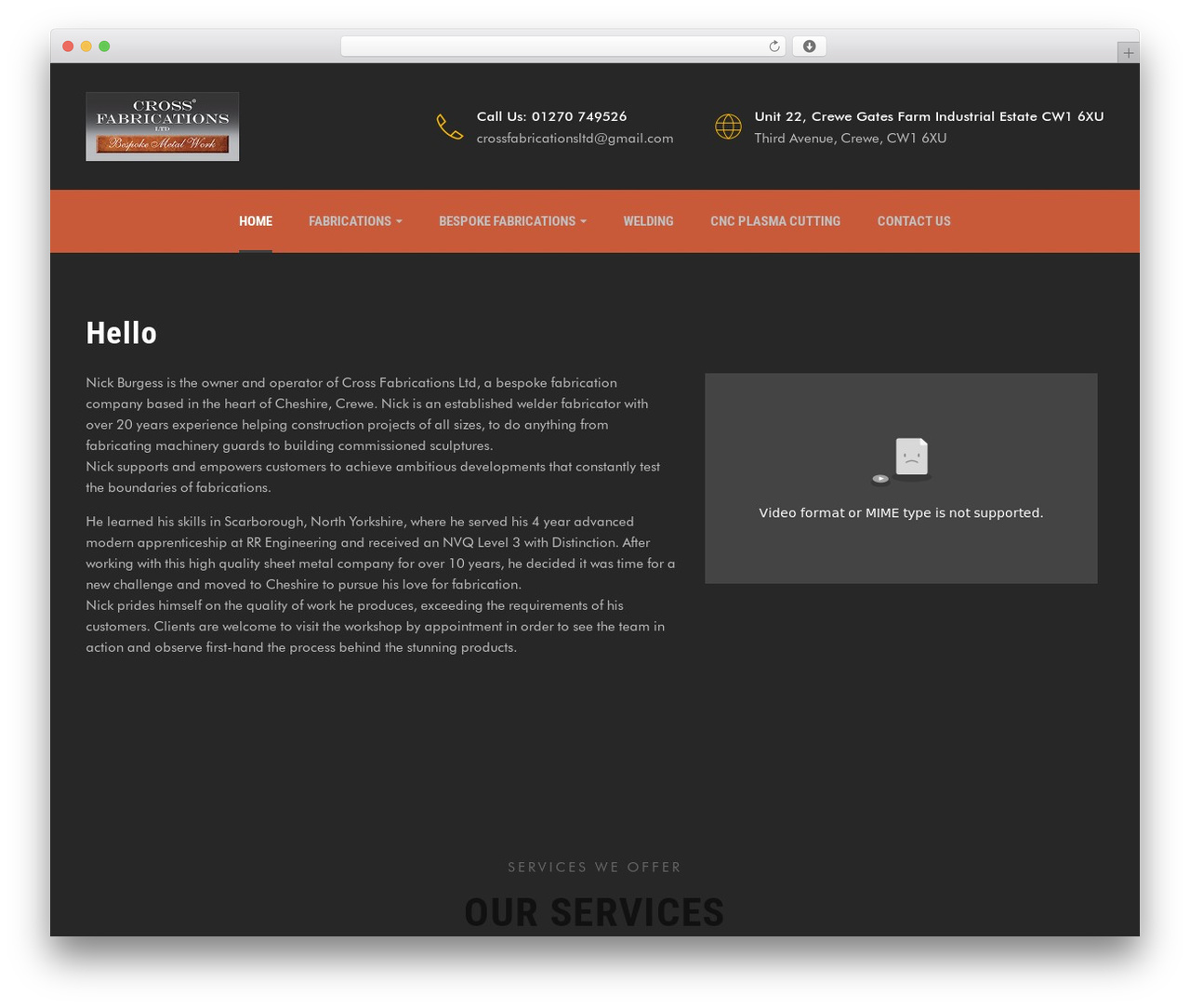Click the orange phone icon
Screen dimensions: 1190x1008
tap(450, 126)
